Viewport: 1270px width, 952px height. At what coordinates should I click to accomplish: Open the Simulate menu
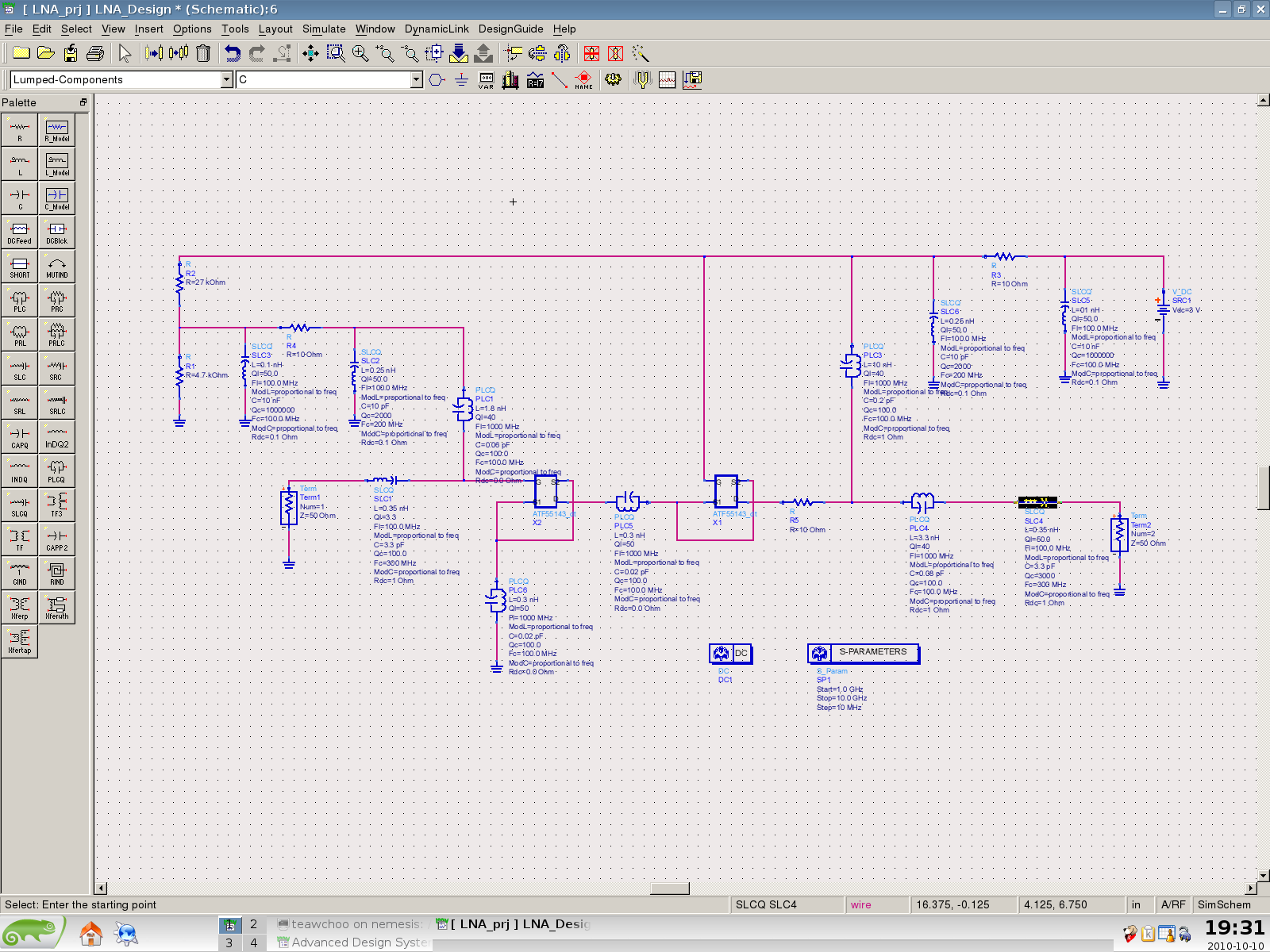pos(324,29)
